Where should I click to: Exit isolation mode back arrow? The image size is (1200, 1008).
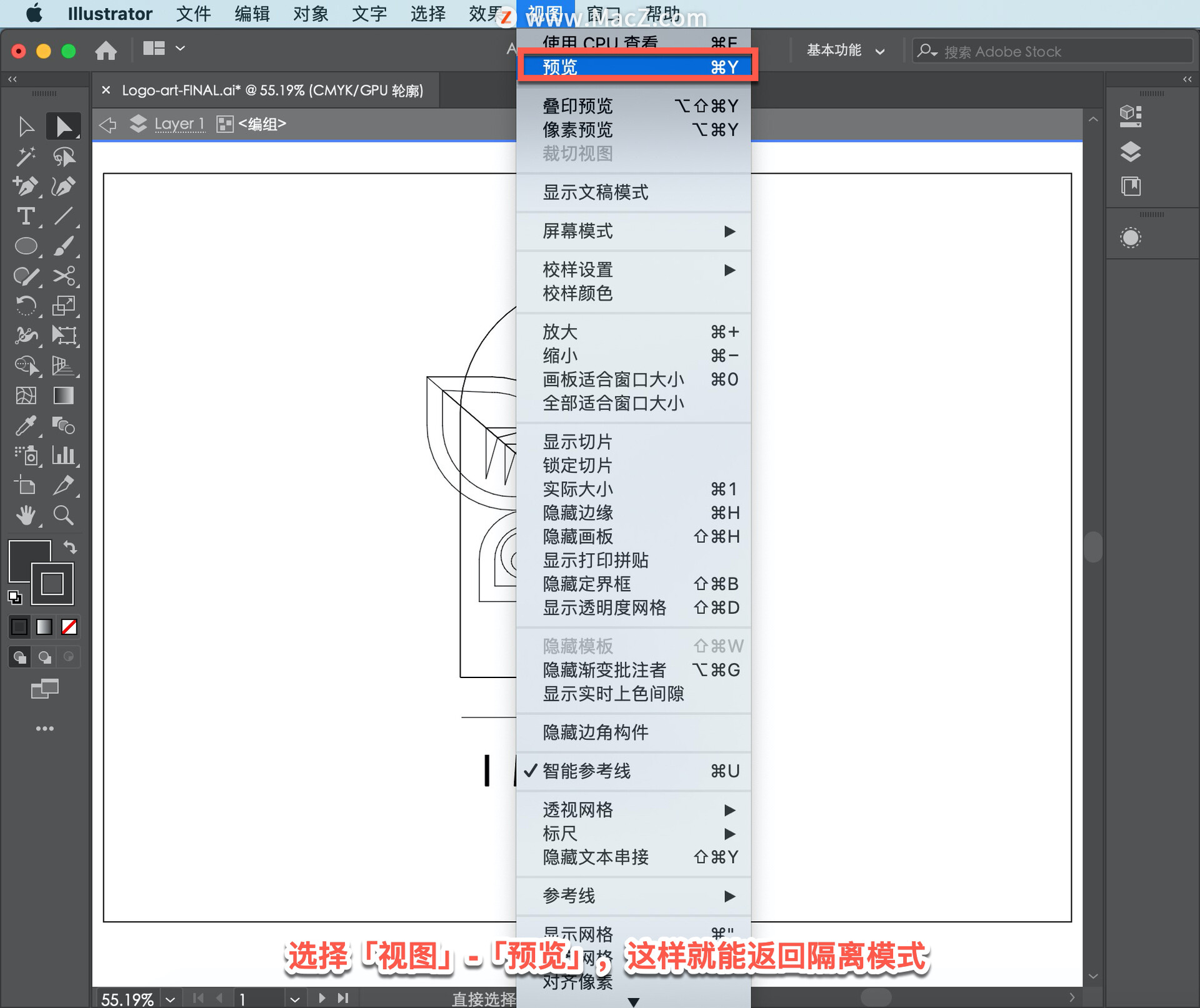[108, 124]
